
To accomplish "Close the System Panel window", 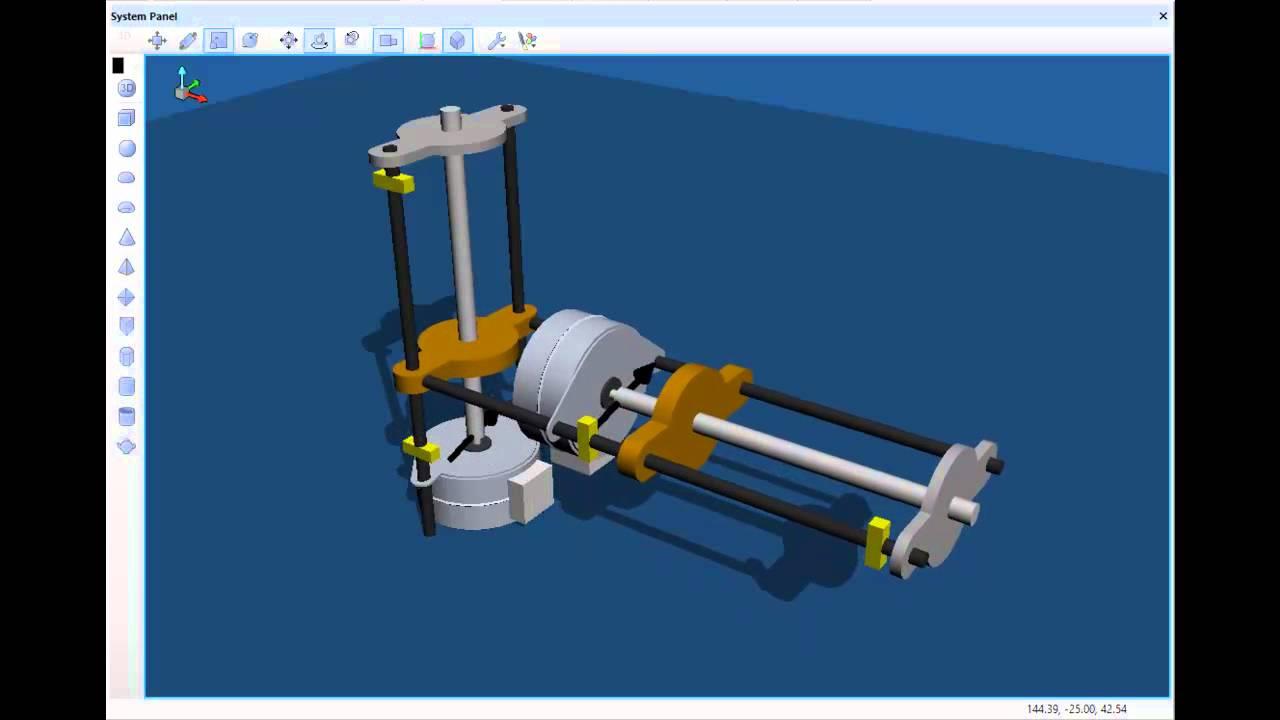I will click(1163, 16).
